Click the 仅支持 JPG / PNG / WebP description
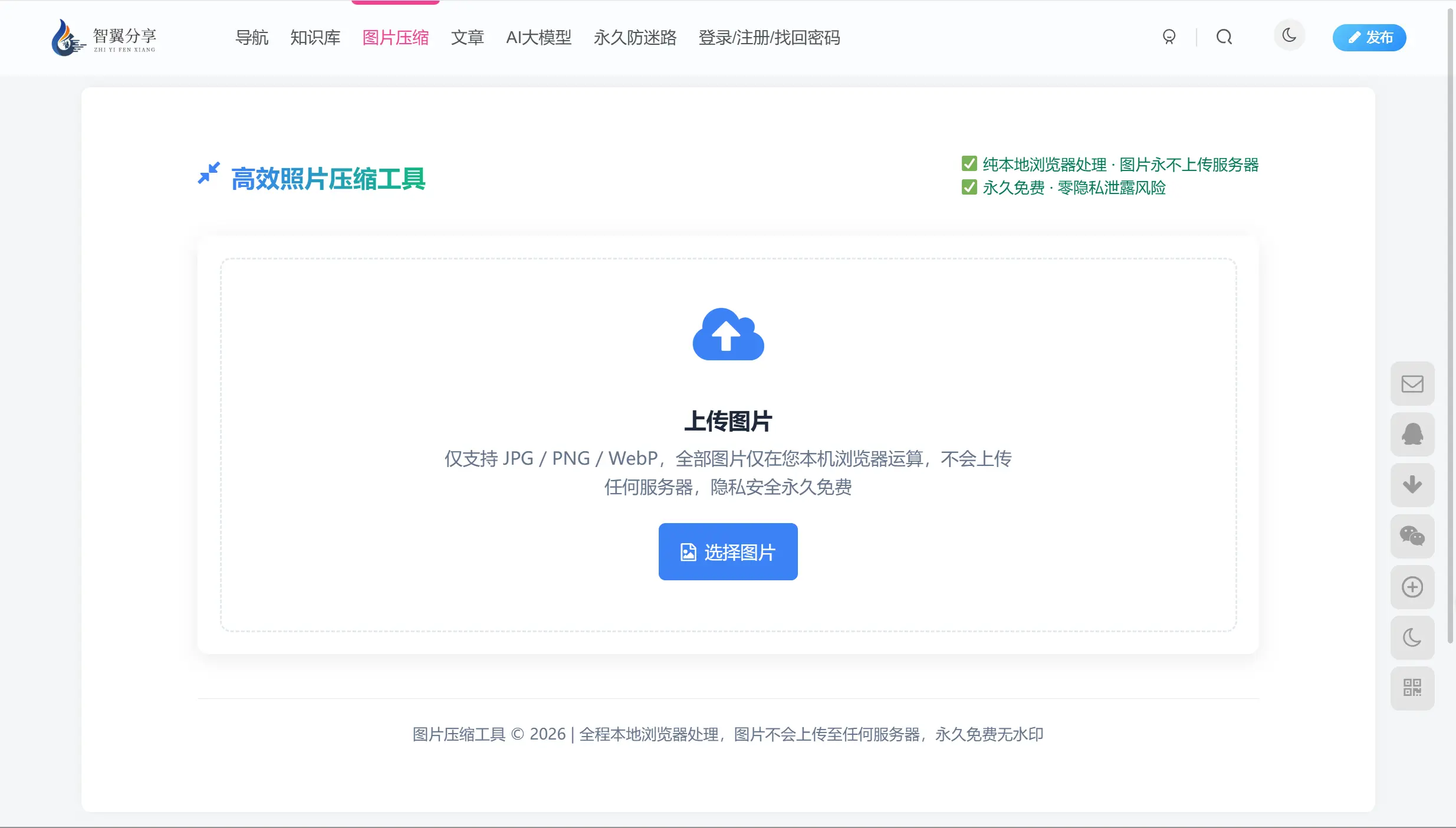Screen dimensions: 1456x828 pos(728,472)
